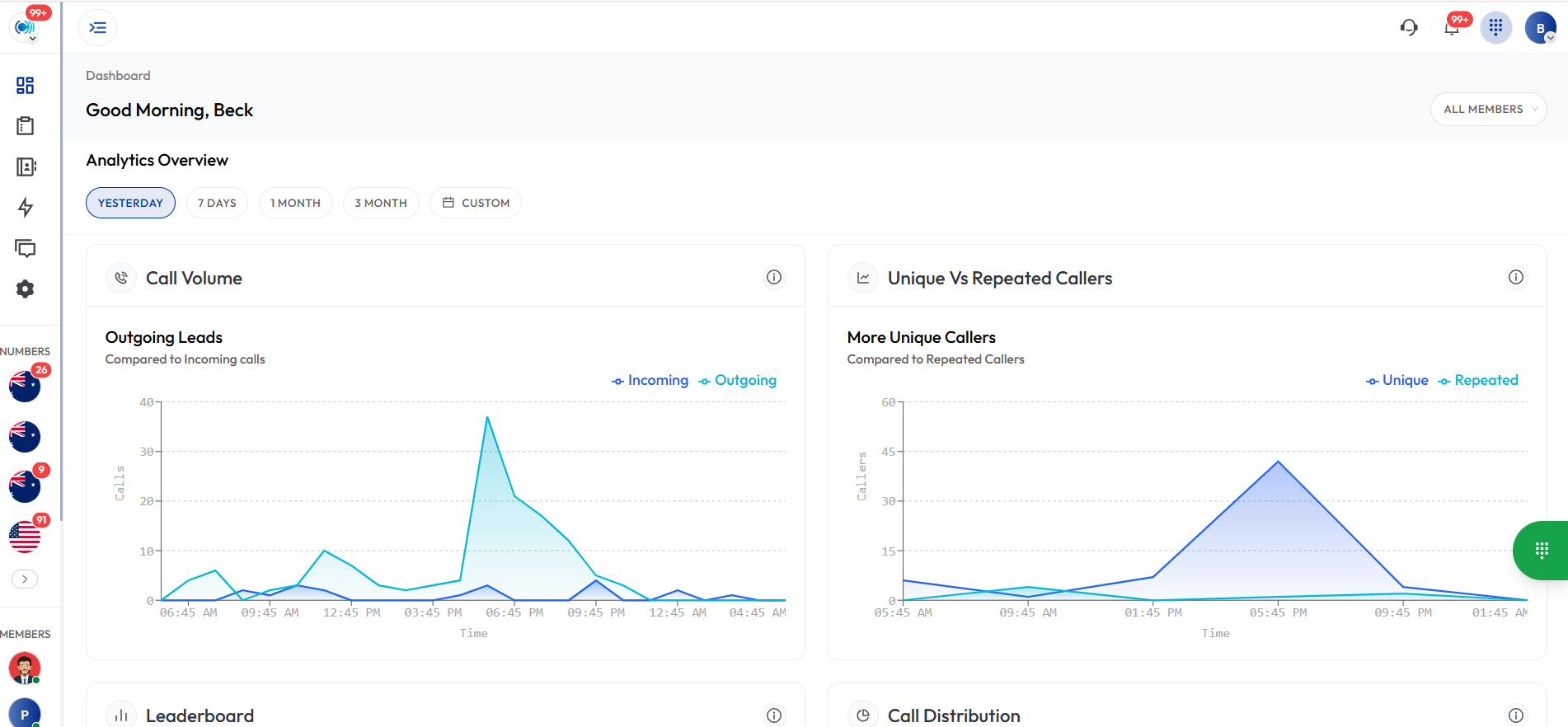Open the green floating dialpad button
Screen dimensions: 1568x727
tap(1541, 551)
